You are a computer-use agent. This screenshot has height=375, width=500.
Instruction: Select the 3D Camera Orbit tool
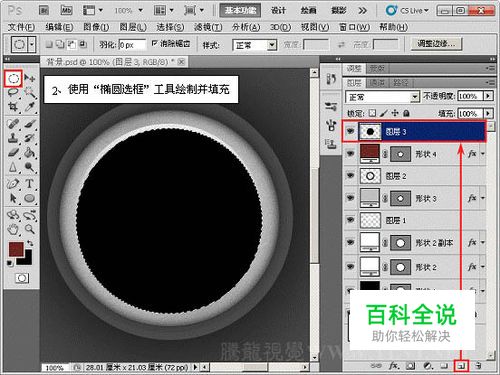point(30,215)
